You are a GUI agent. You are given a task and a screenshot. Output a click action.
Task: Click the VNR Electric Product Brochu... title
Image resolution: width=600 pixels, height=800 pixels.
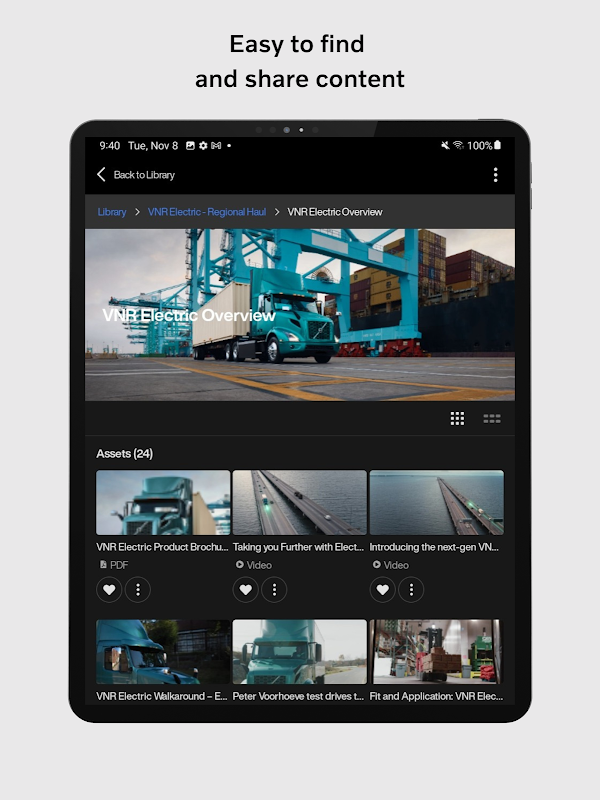(x=162, y=547)
